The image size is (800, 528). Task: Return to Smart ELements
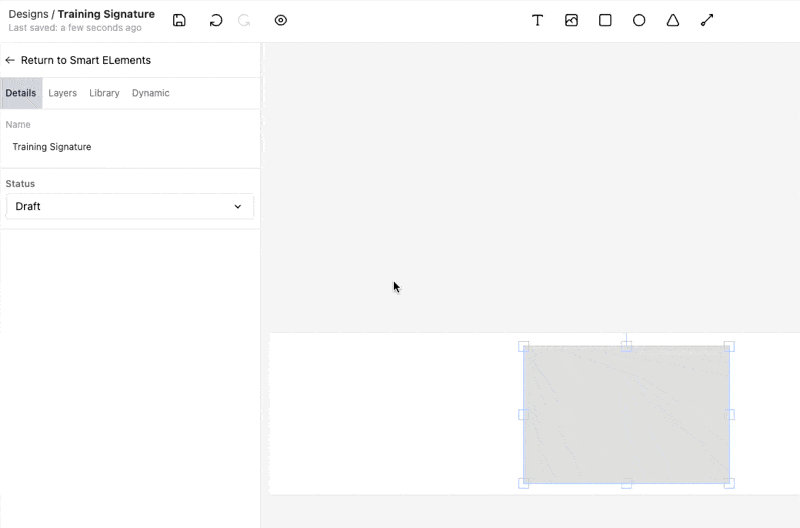click(86, 60)
